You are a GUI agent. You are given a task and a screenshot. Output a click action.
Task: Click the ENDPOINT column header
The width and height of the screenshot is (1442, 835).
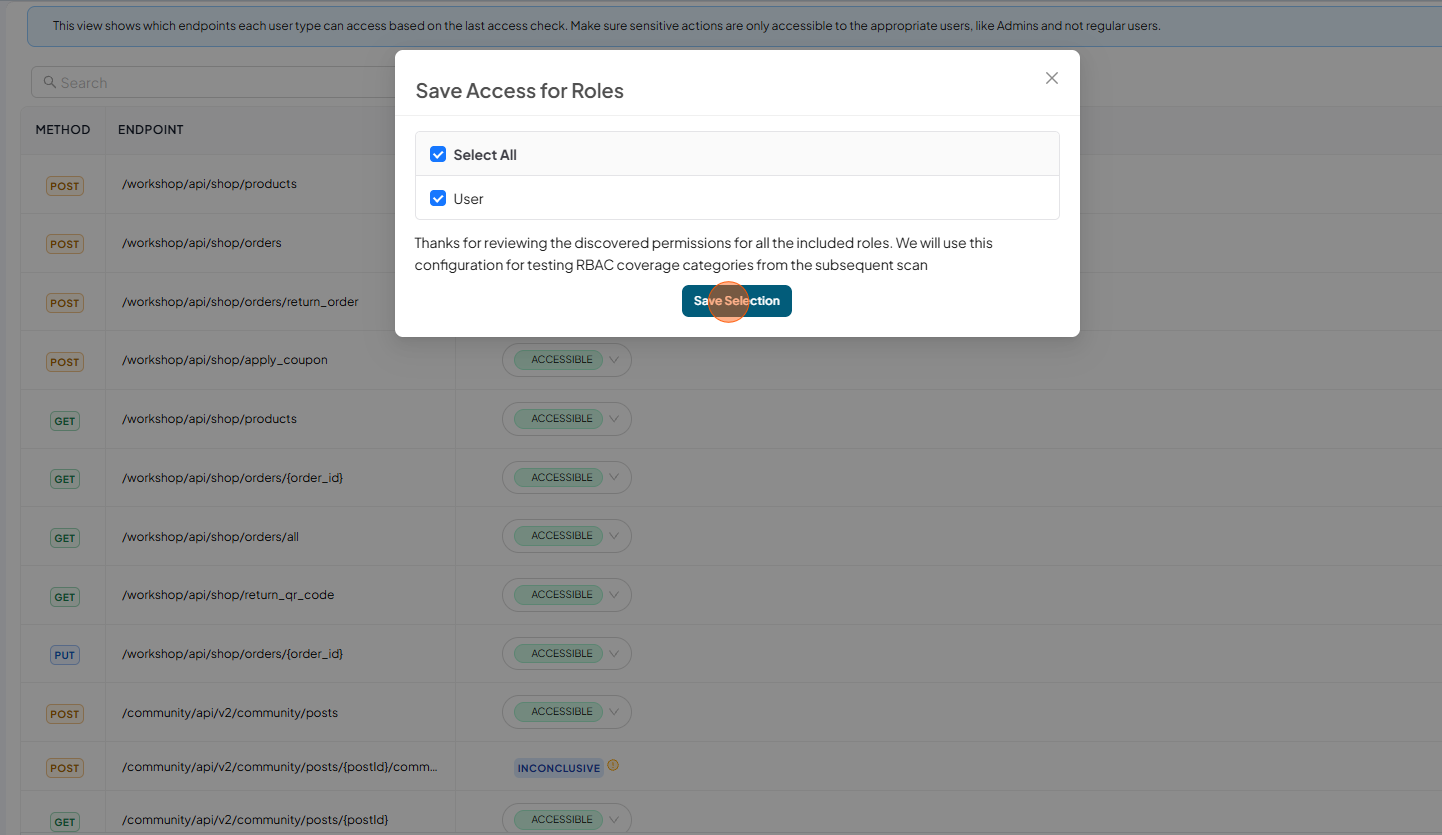[x=151, y=130]
